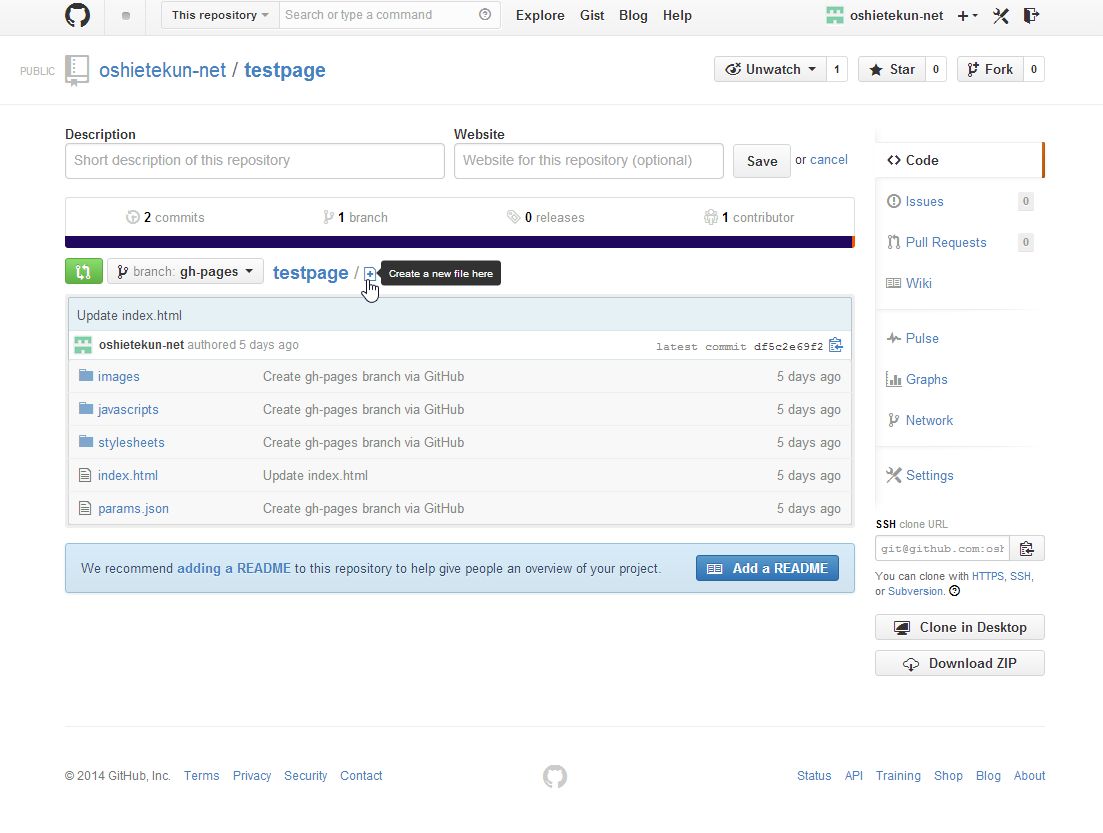The height and width of the screenshot is (833, 1103).
Task: Copy the SSH clone URL to clipboard
Action: pos(1027,548)
